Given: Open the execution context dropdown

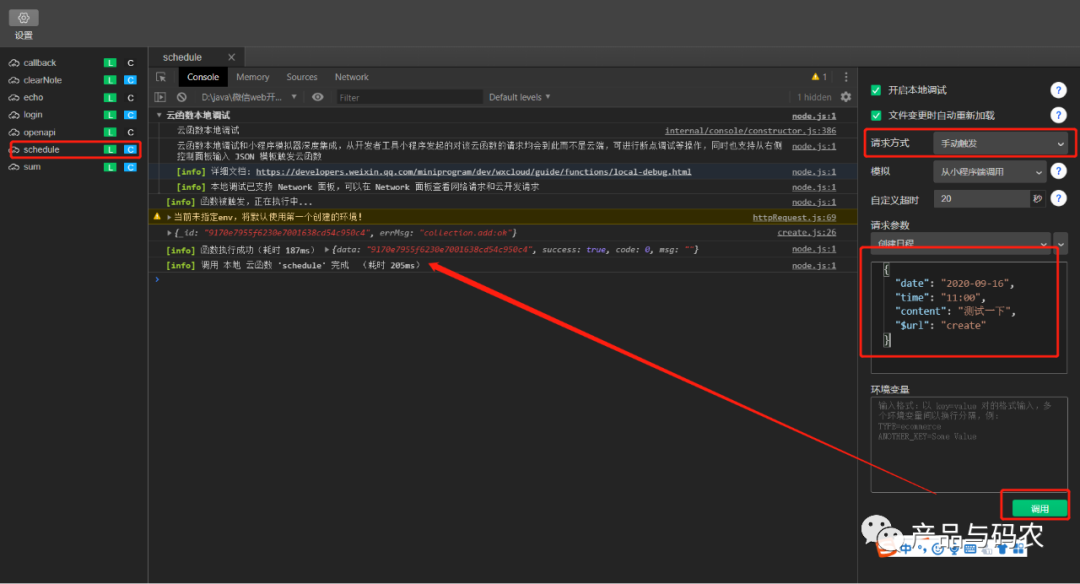Looking at the screenshot, I should (249, 97).
